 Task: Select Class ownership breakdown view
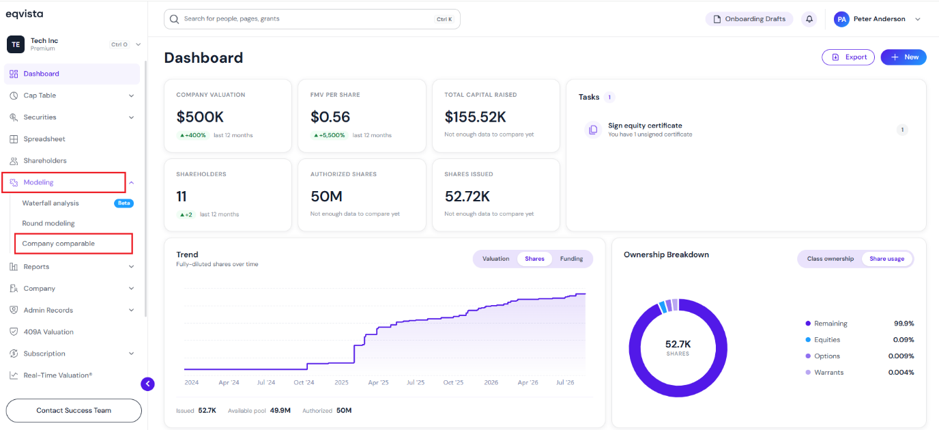[x=830, y=259]
